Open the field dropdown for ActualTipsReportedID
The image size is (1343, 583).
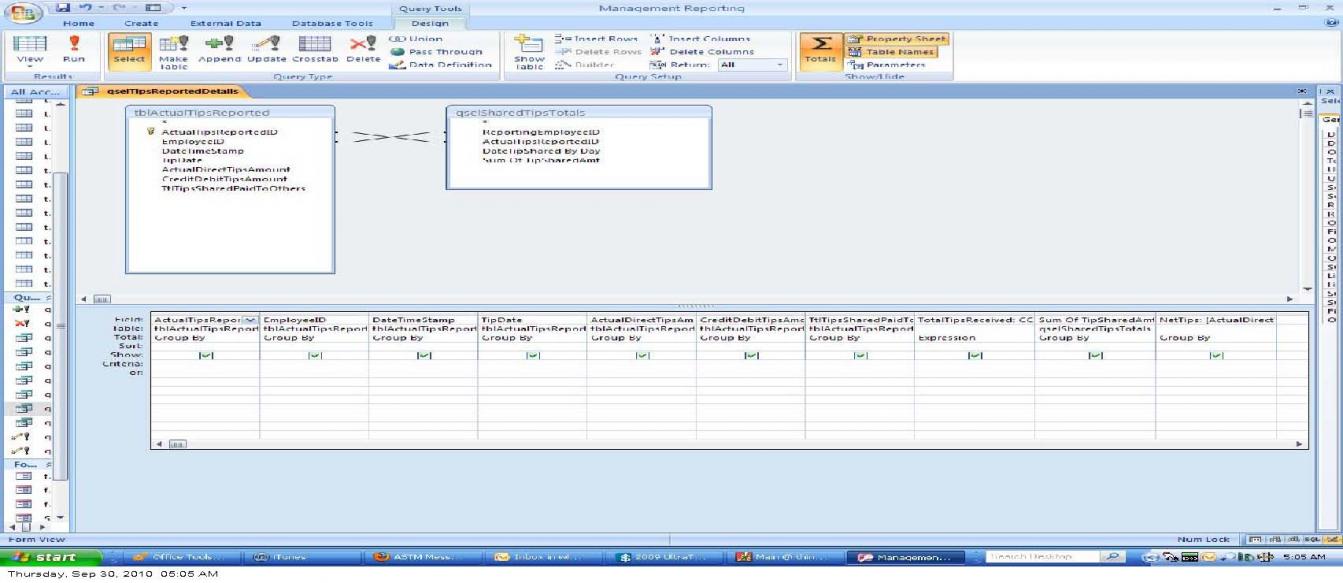(250, 319)
